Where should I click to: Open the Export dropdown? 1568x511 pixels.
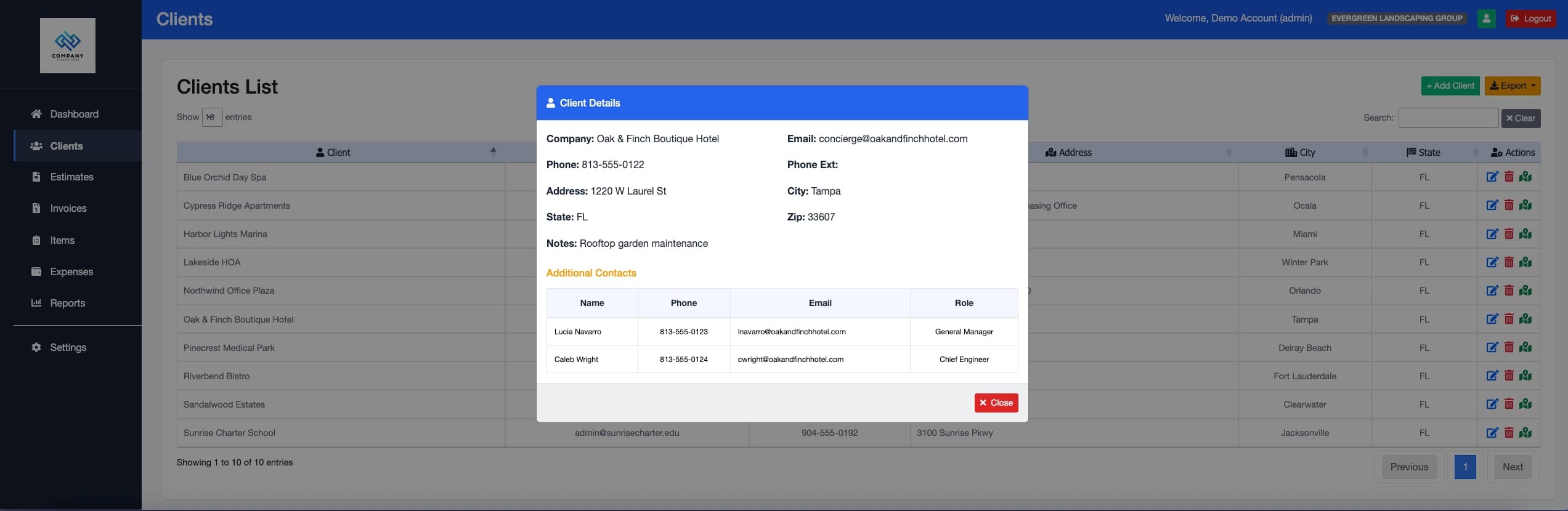tap(1513, 86)
